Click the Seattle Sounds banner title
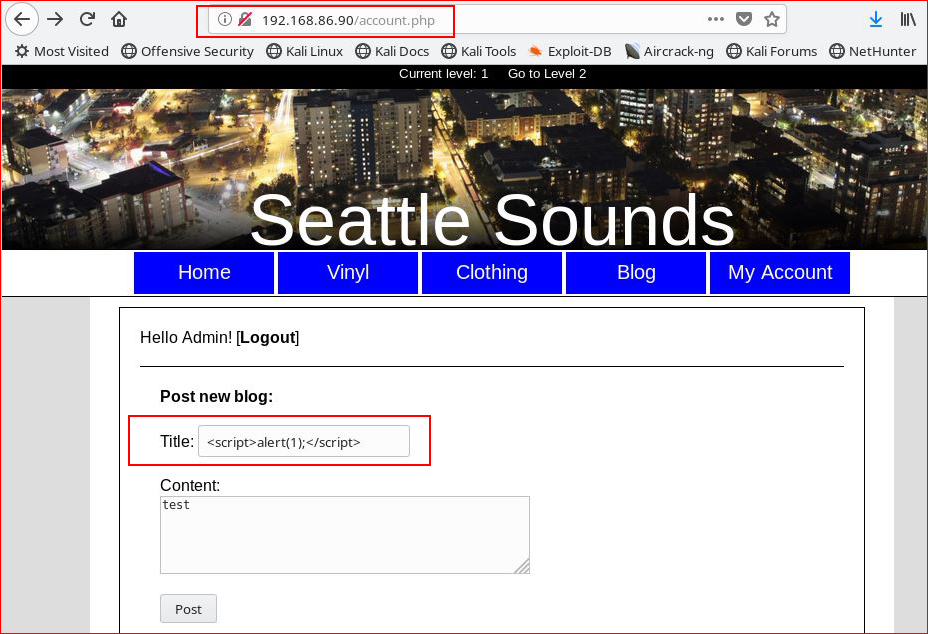928x634 pixels. point(492,220)
